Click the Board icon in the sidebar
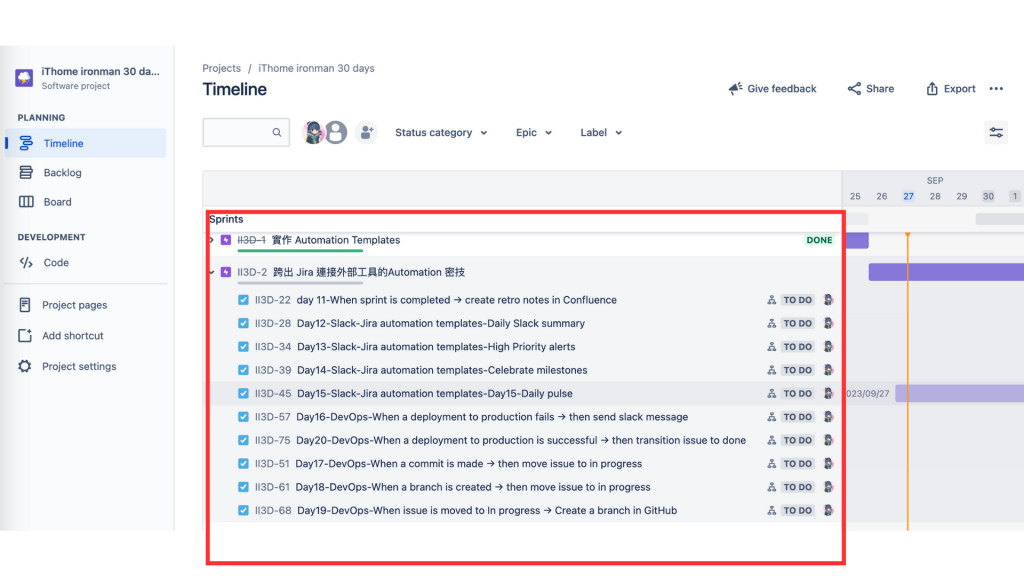Screen dimensions: 1024x576 (26, 202)
